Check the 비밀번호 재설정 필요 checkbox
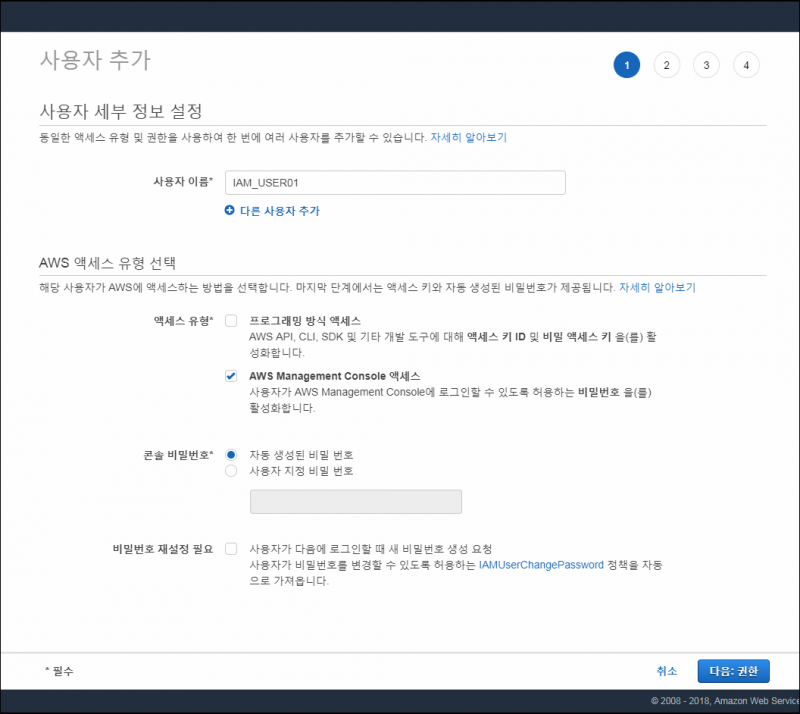 click(x=231, y=549)
